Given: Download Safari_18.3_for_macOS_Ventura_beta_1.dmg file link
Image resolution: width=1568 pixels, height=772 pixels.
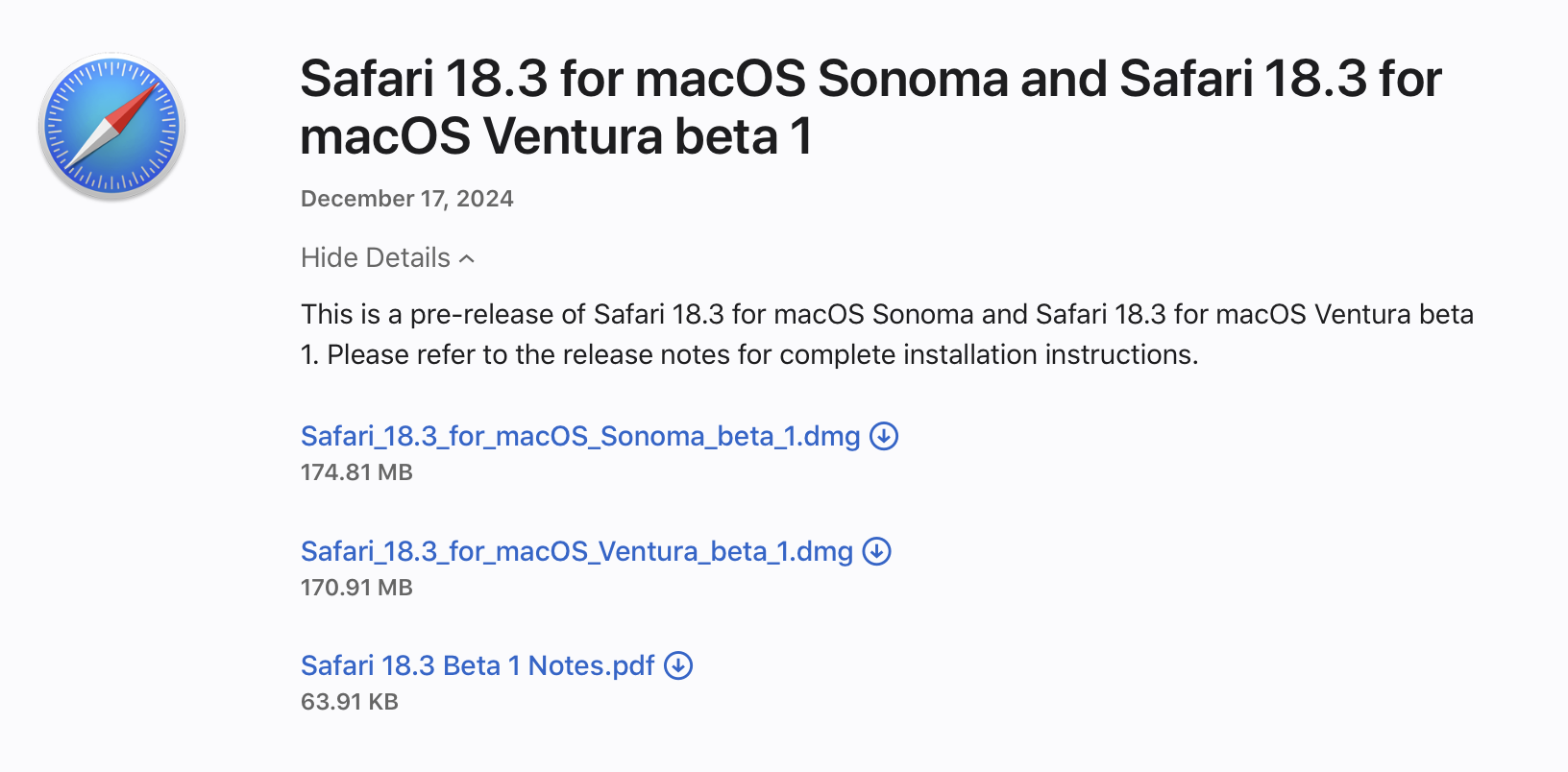Looking at the screenshot, I should click(x=576, y=552).
